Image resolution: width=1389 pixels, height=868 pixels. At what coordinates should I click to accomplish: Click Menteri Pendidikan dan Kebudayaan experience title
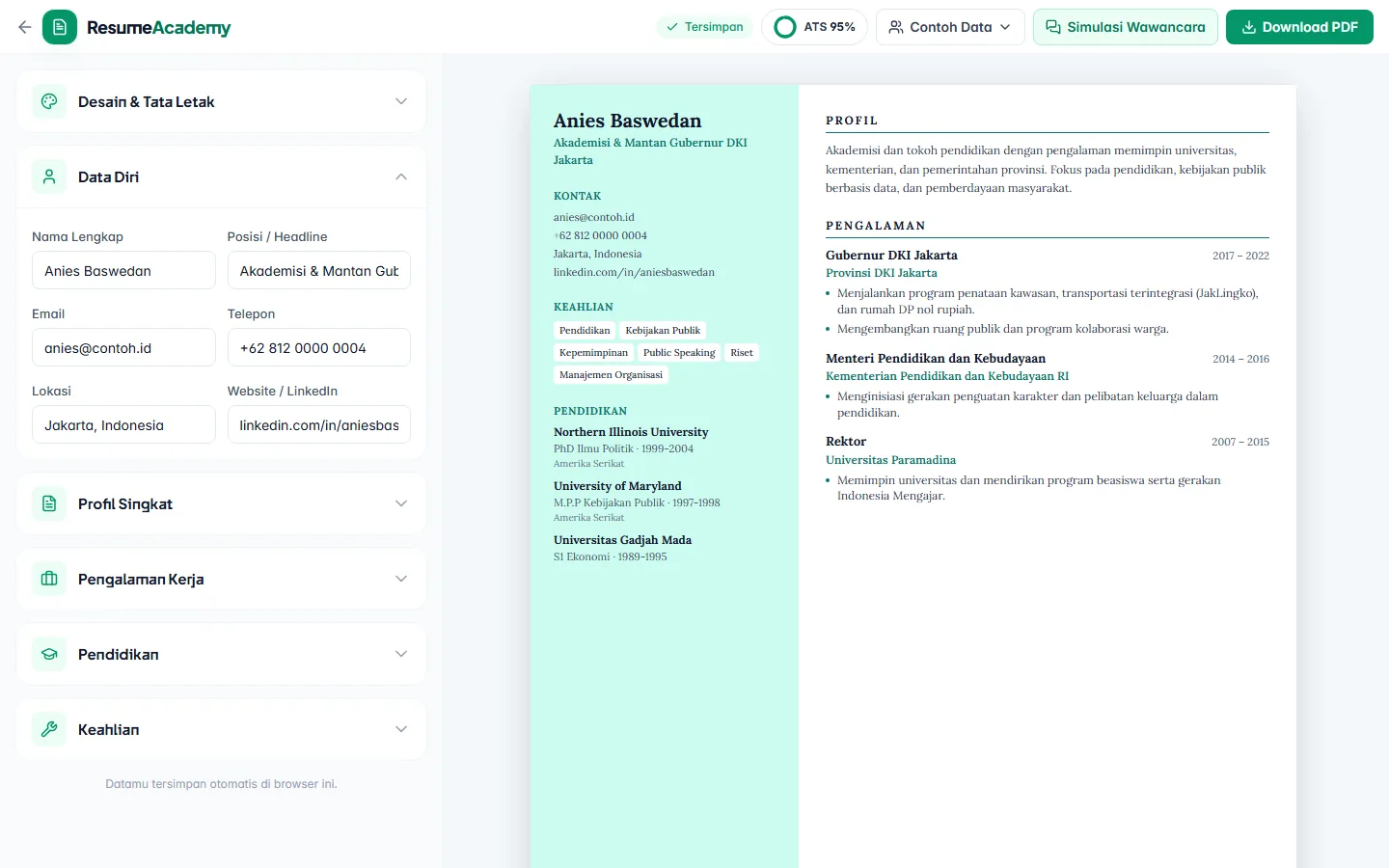[x=936, y=359]
